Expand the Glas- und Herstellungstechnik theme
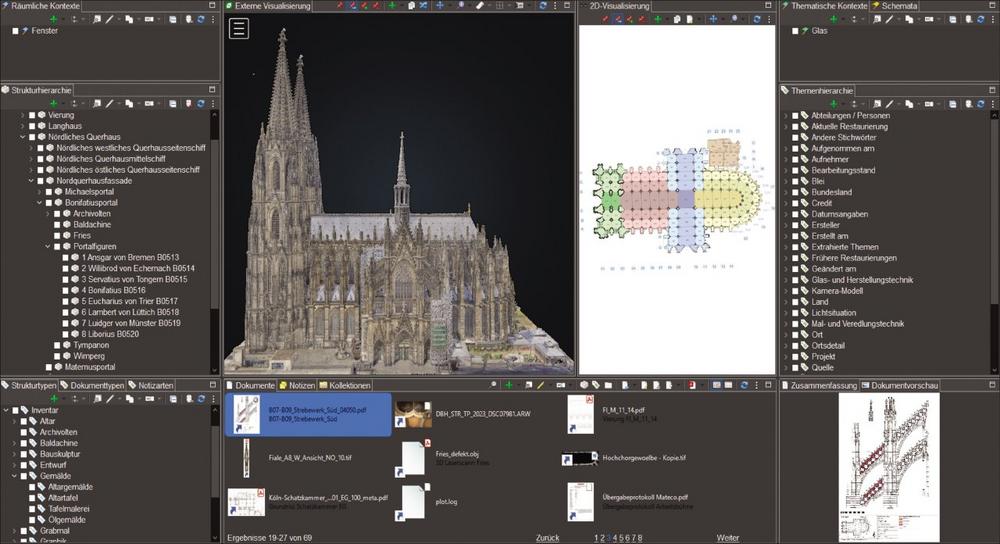 [x=784, y=280]
